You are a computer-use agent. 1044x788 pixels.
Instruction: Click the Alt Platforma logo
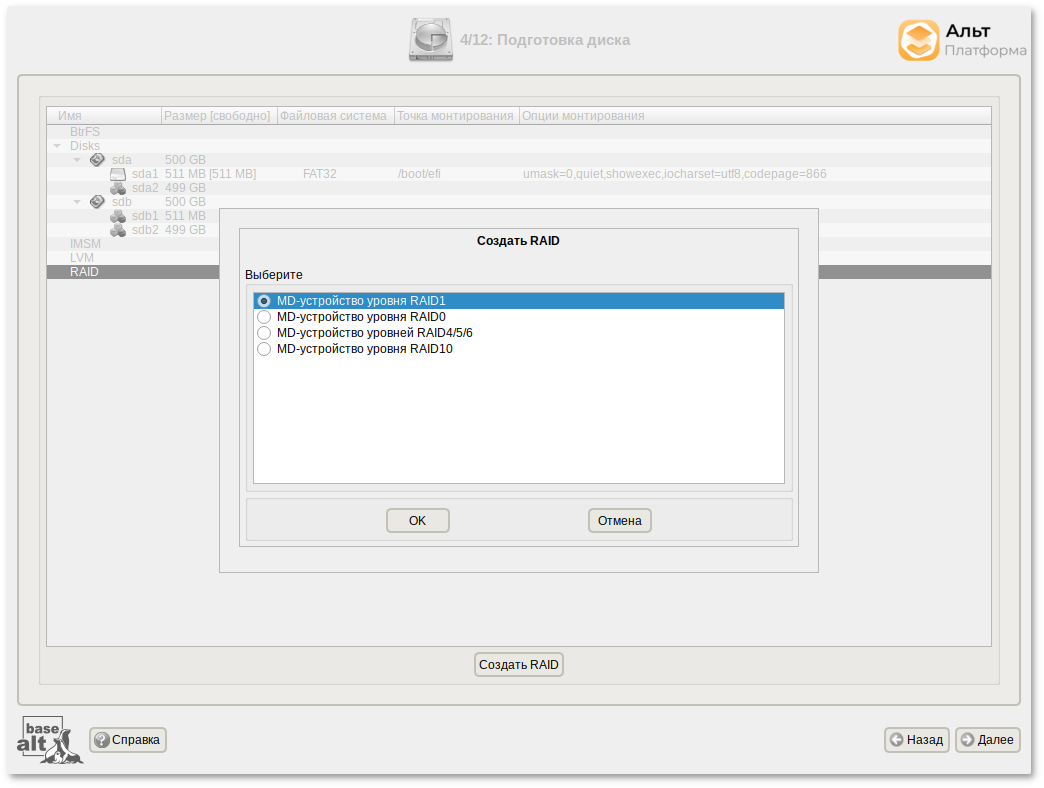pyautogui.click(x=961, y=41)
